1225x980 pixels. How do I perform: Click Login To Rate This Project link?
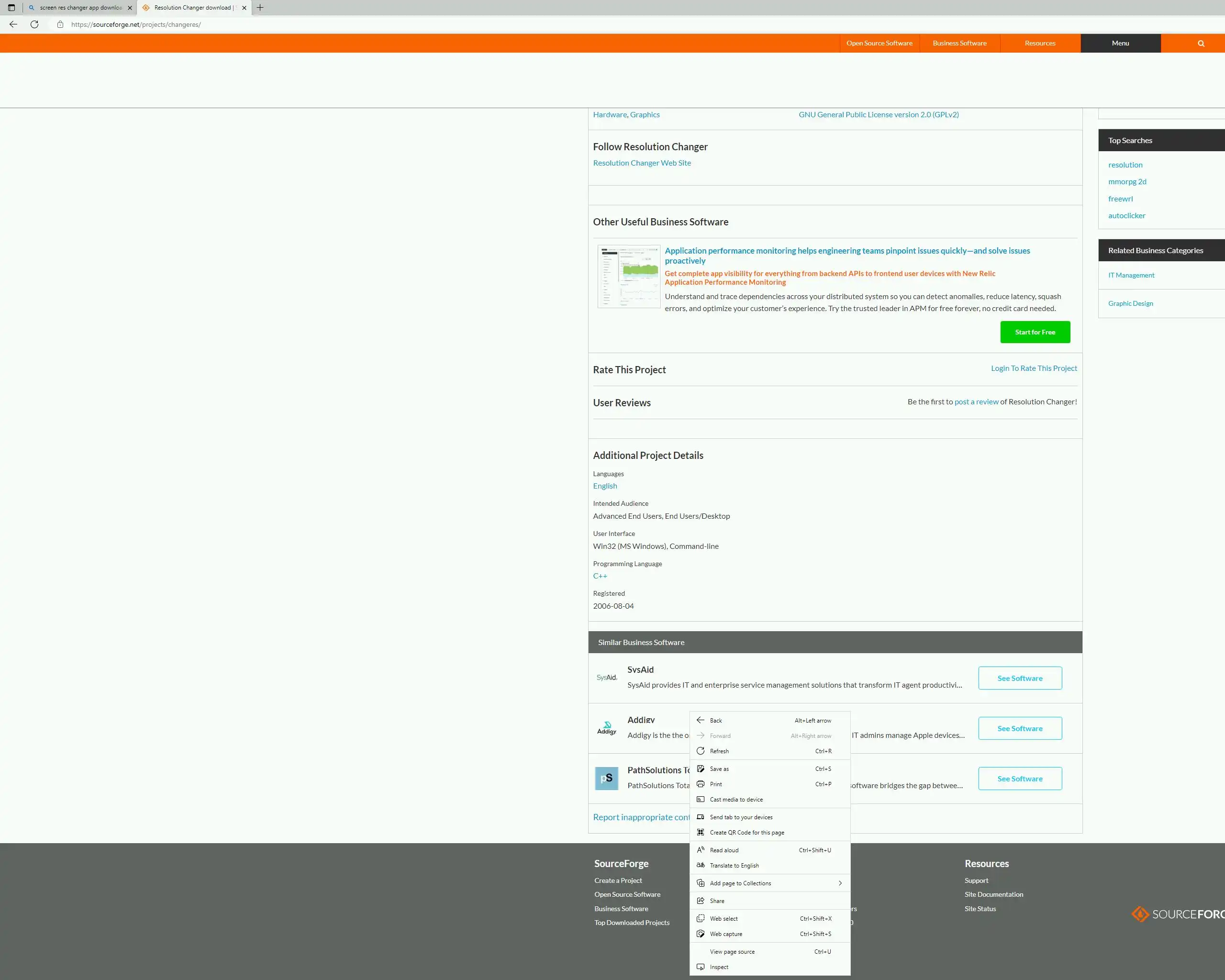(1034, 368)
